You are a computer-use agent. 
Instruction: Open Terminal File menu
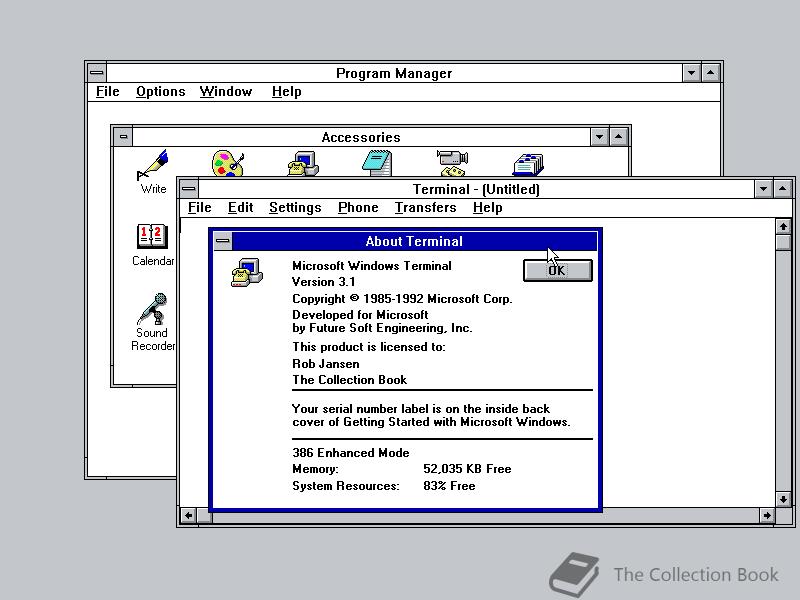(x=199, y=208)
